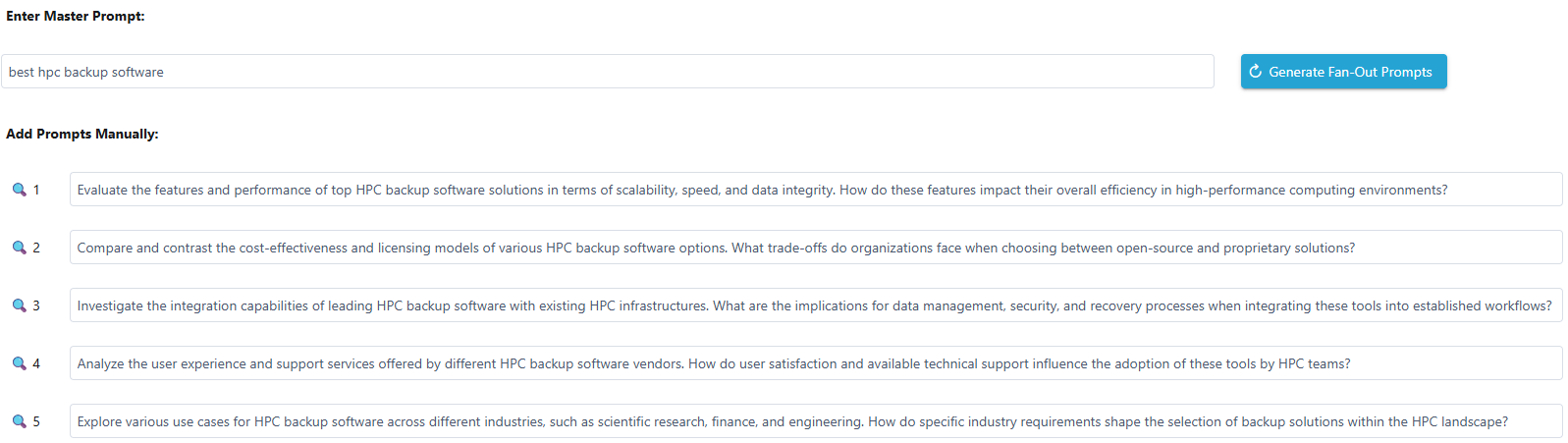Click the magnifier icon beside prompt 3

pos(19,305)
